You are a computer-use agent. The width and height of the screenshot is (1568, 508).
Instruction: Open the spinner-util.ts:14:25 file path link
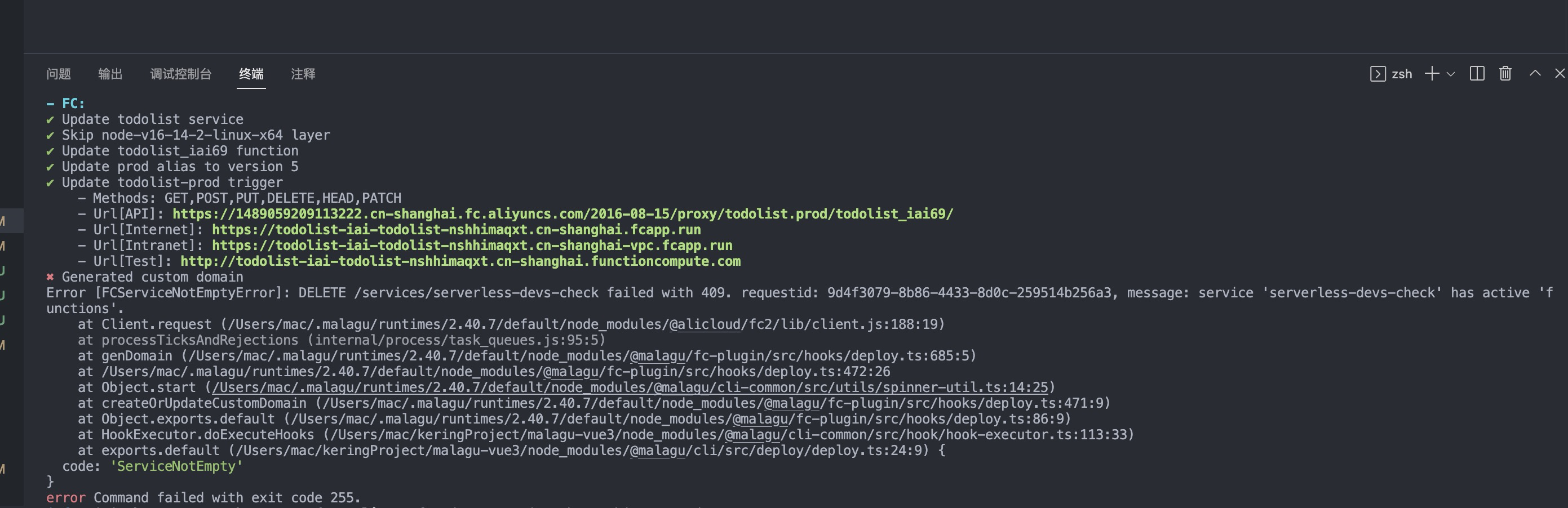point(630,387)
